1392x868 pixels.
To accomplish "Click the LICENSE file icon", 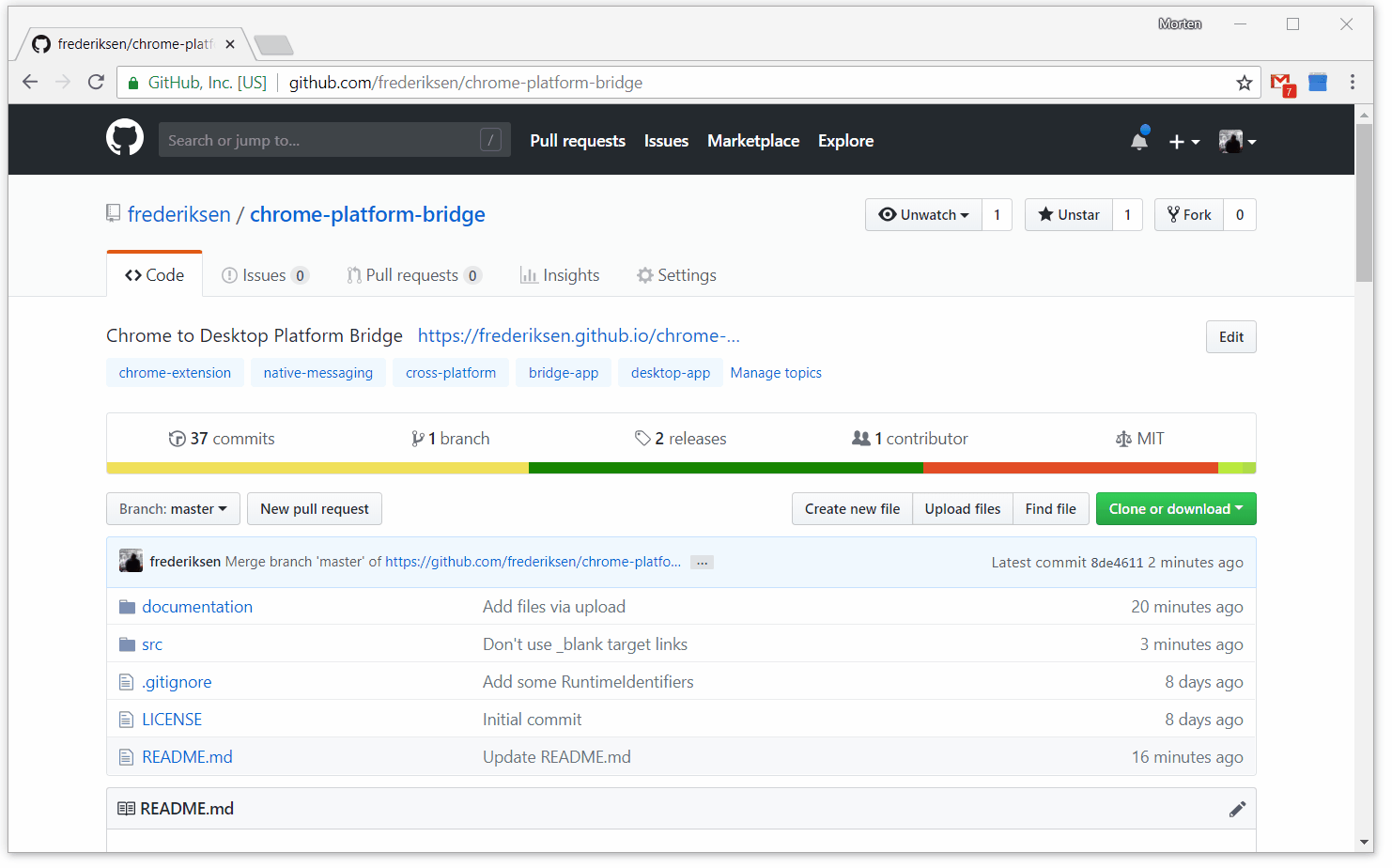I will point(127,720).
